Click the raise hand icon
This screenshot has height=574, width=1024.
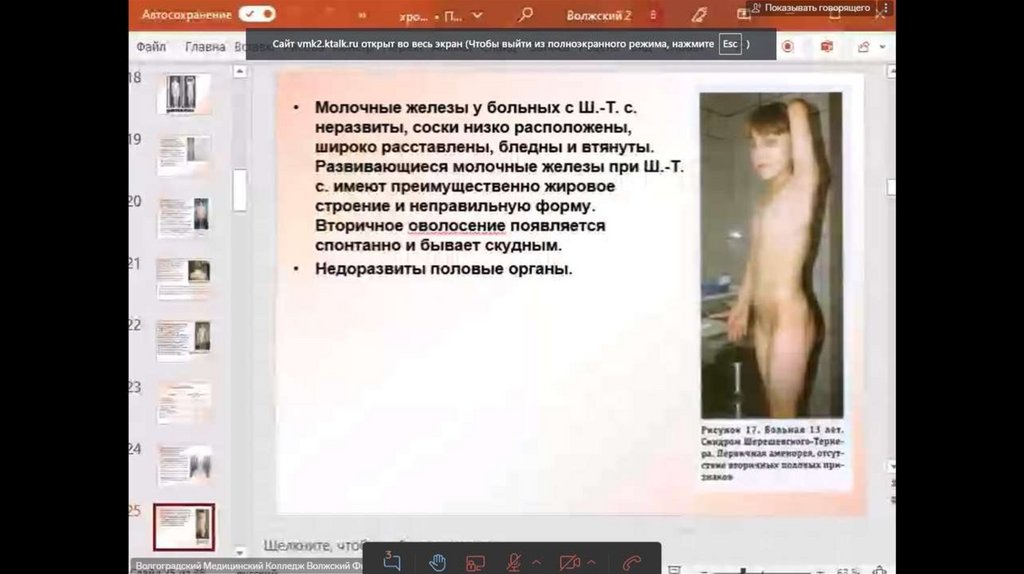coord(437,562)
